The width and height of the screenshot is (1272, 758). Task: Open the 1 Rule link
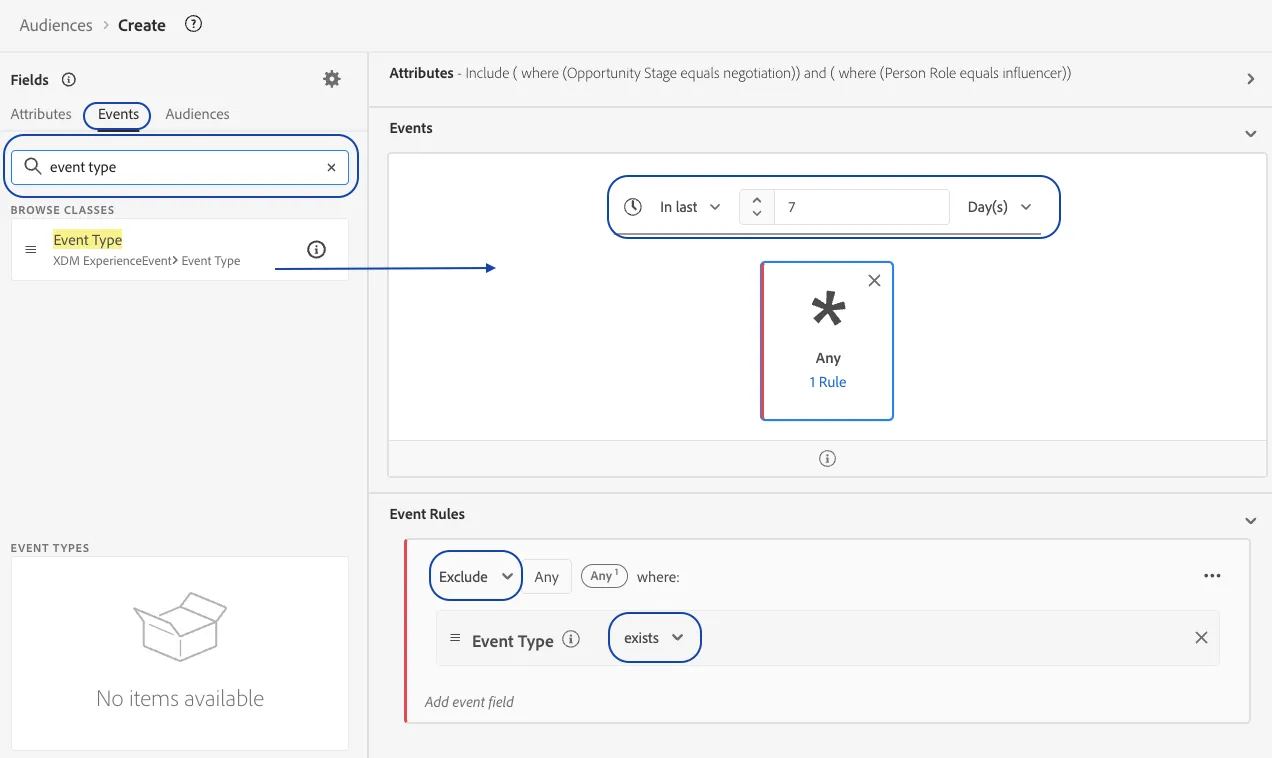(828, 382)
